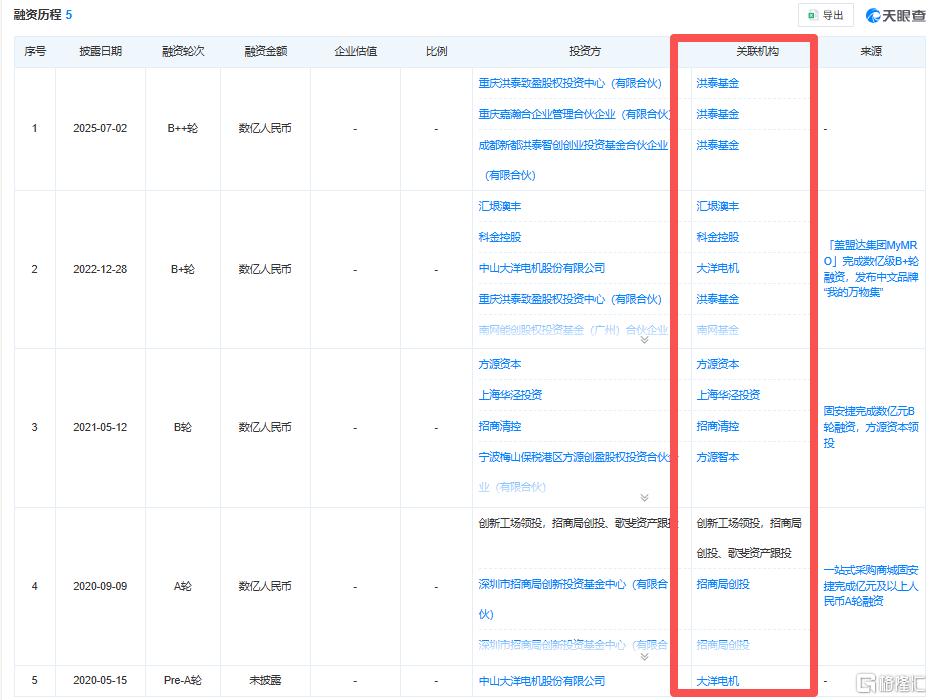
Task: Click the 天眼查 logo at top right
Action: 896,15
